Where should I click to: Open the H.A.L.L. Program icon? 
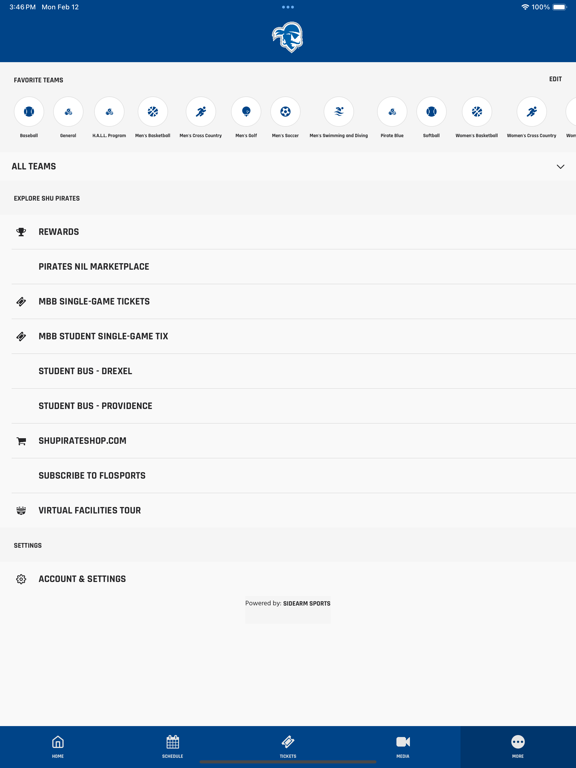109,112
